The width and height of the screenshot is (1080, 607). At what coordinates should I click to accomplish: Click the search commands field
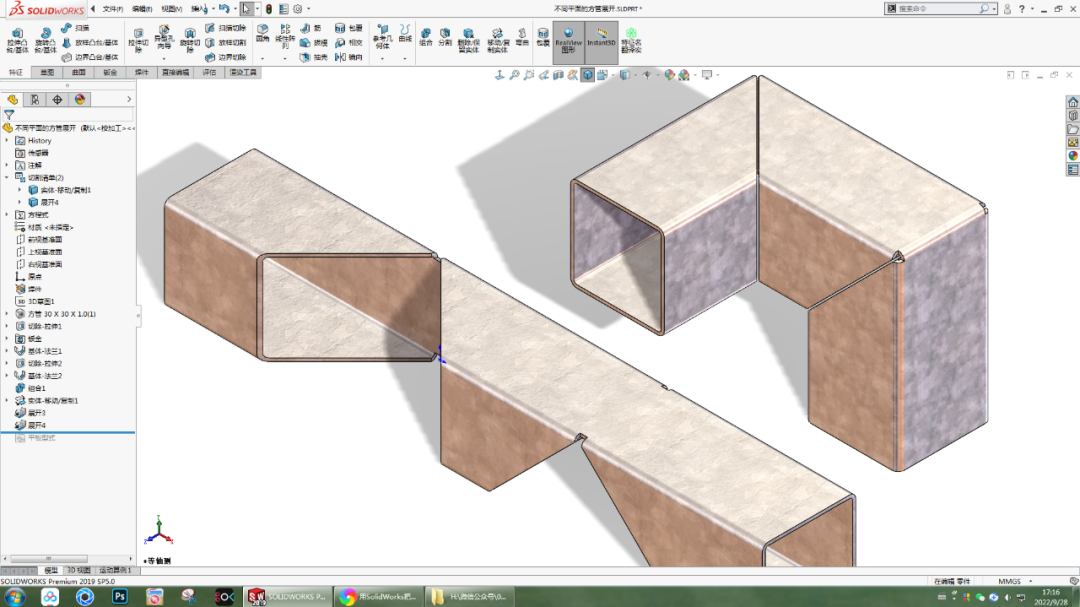937,8
